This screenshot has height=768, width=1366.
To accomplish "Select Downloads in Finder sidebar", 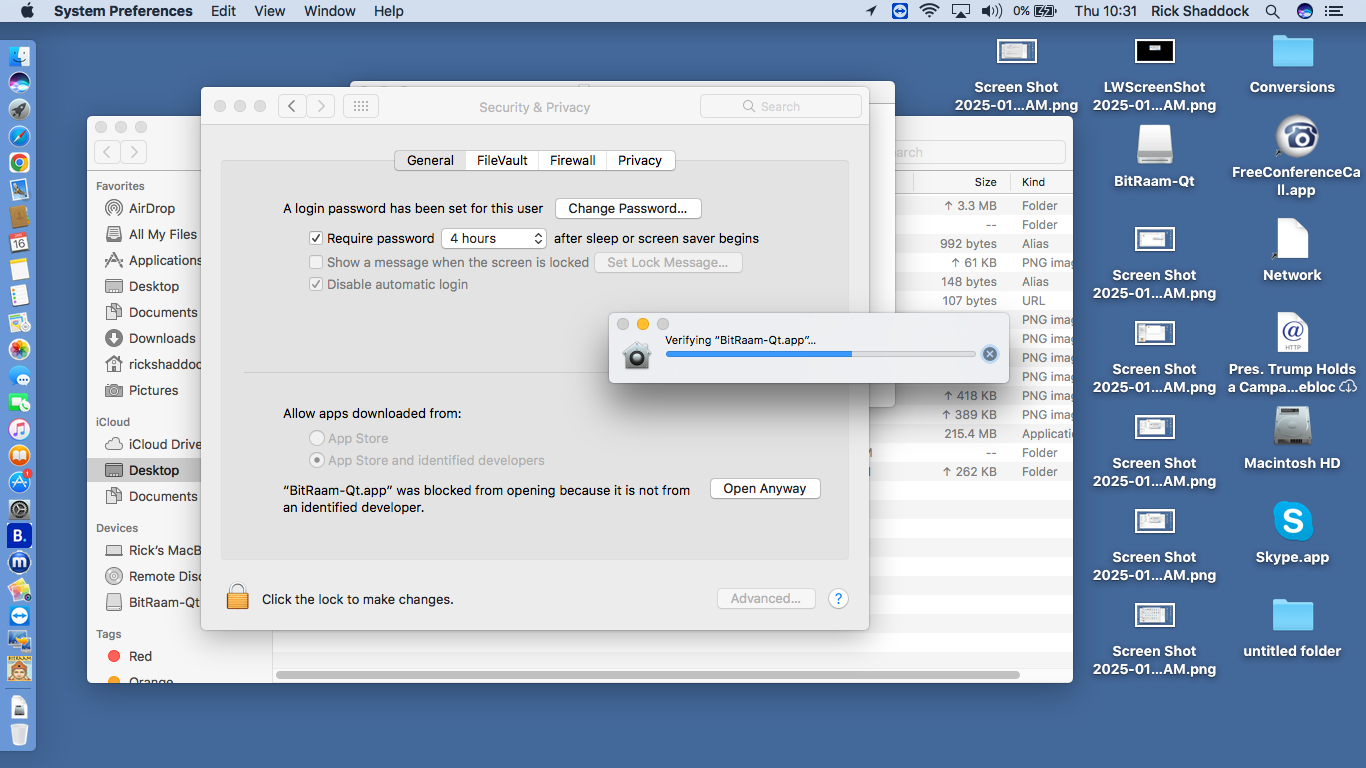I will [162, 338].
